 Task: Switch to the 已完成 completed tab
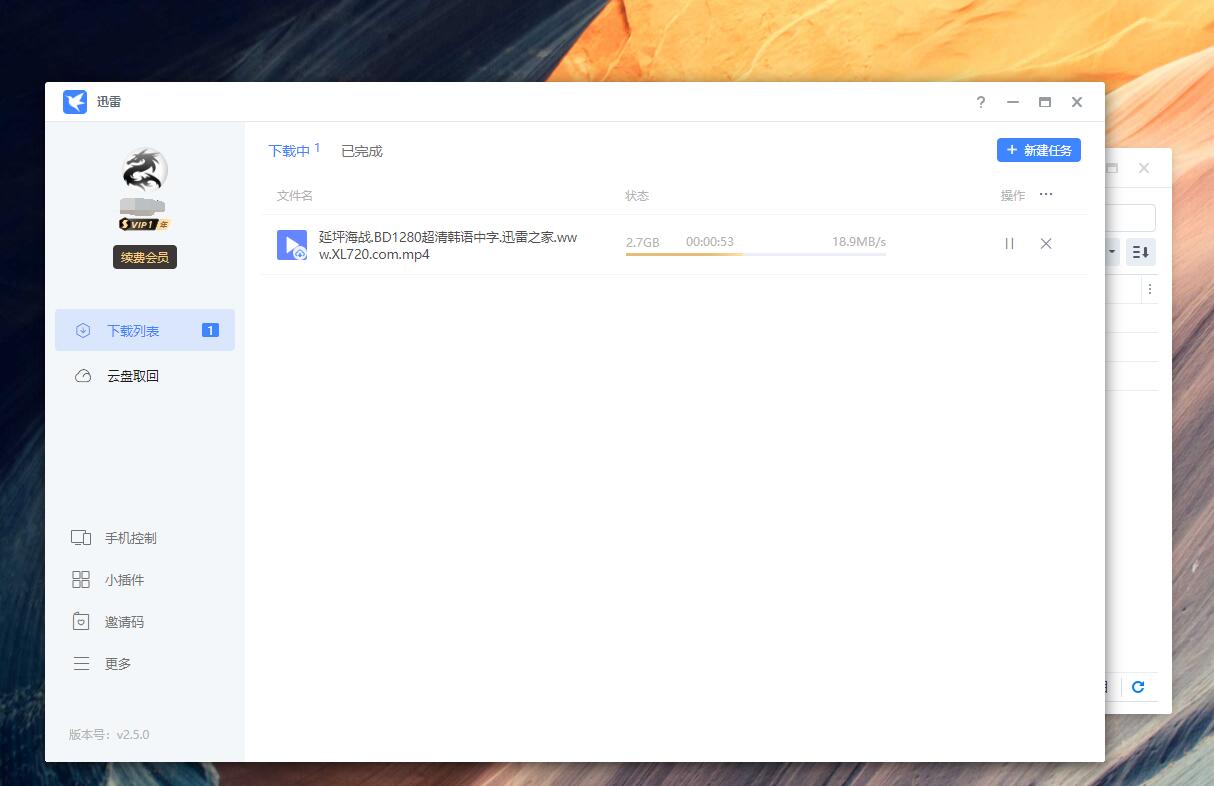[360, 150]
